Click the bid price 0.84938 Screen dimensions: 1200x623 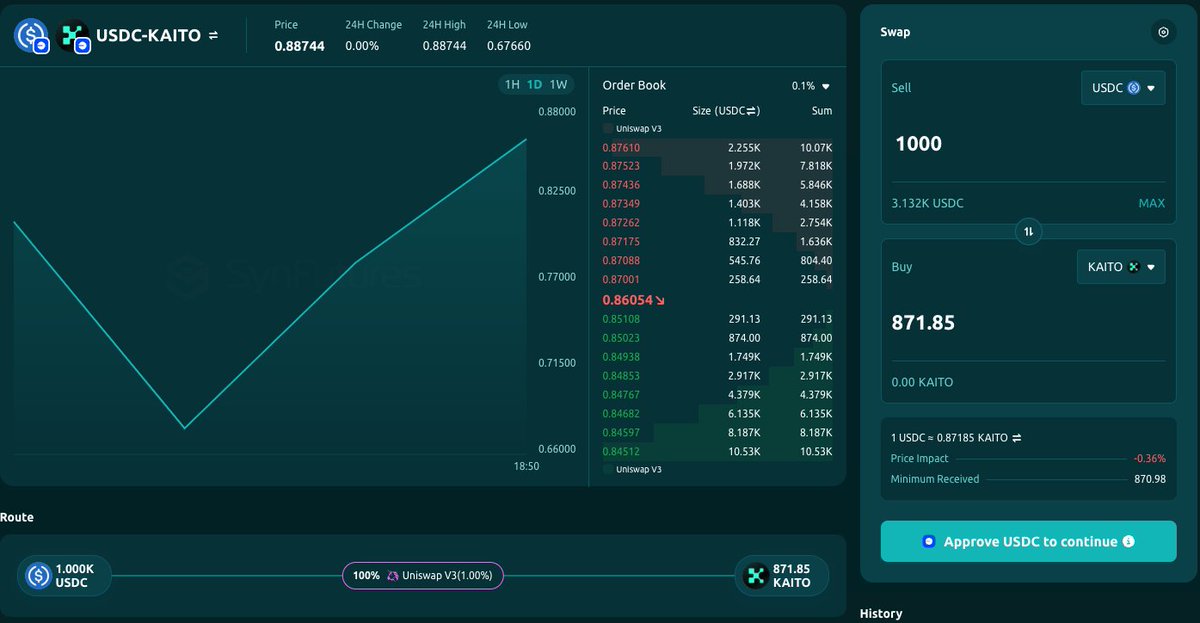[x=621, y=357]
